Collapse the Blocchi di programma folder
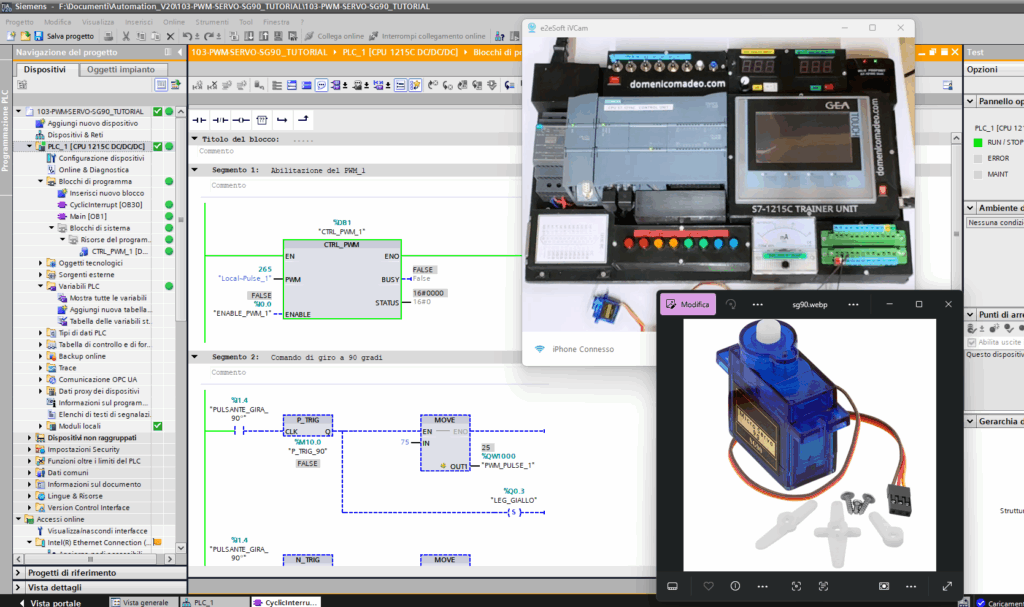This screenshot has width=1024, height=607. (40, 181)
